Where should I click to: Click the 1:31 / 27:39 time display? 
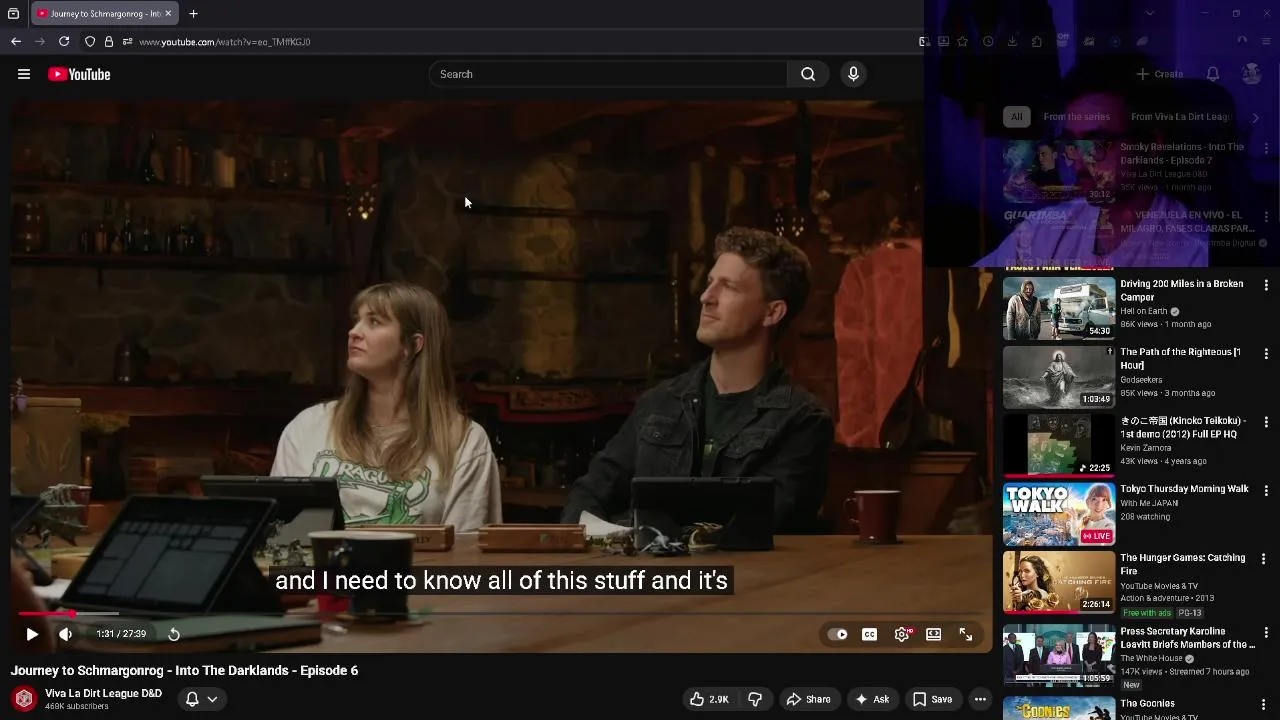tap(121, 634)
